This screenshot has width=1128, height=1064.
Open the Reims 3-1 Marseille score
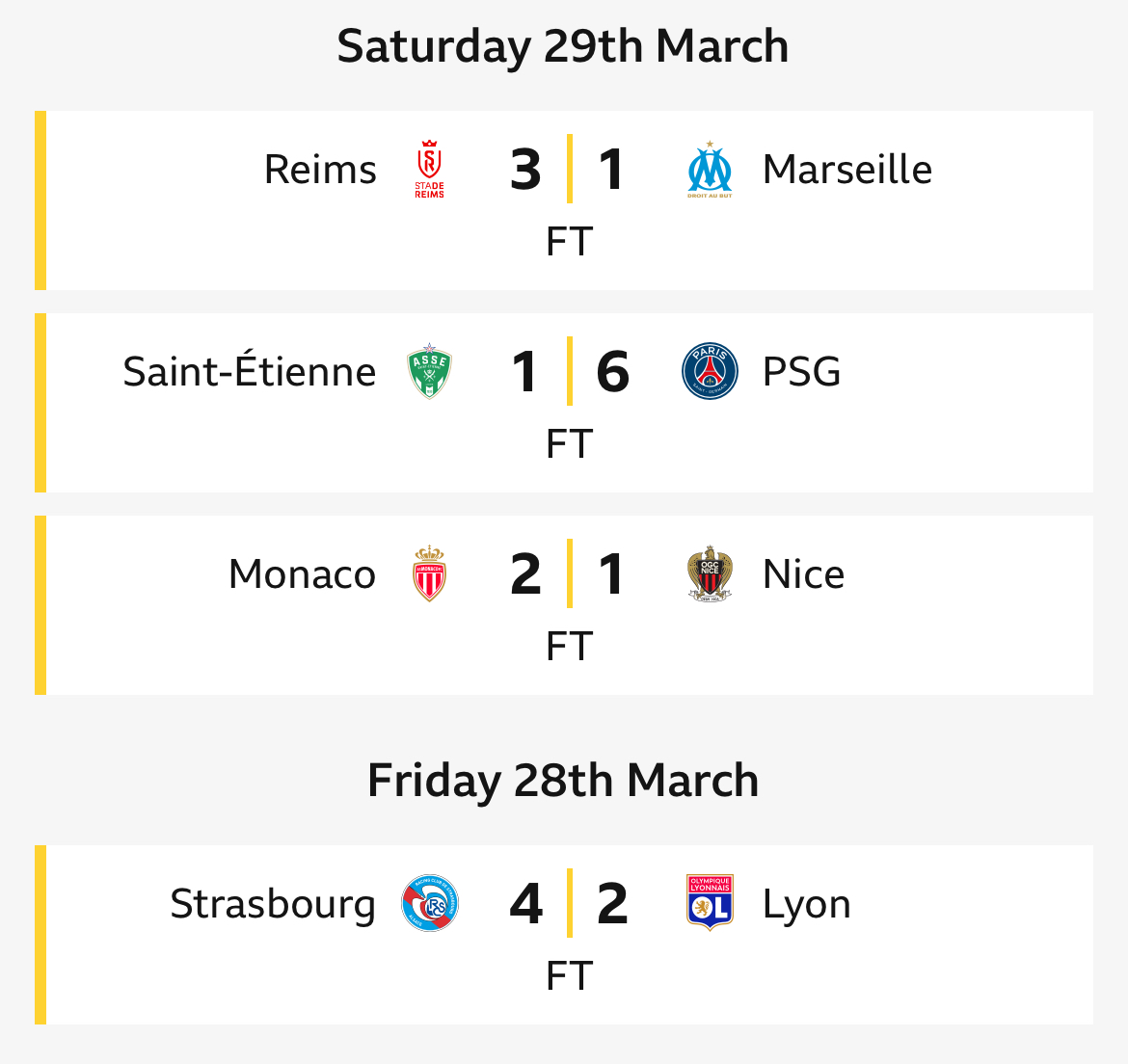569,170
